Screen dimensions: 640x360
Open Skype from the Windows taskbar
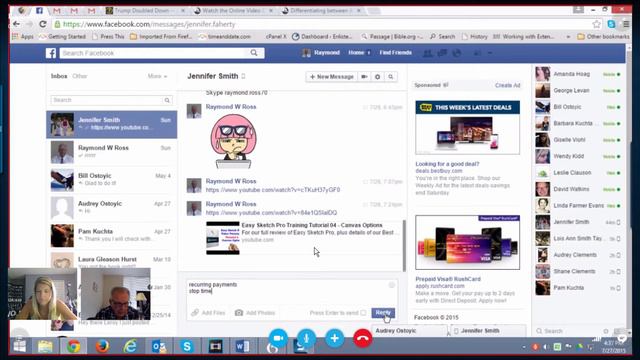(x=187, y=347)
